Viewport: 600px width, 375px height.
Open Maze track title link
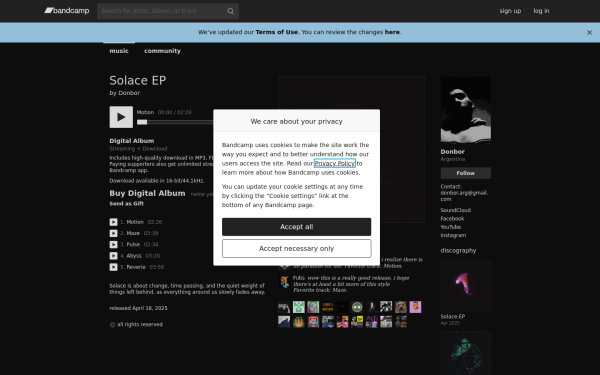coord(133,233)
